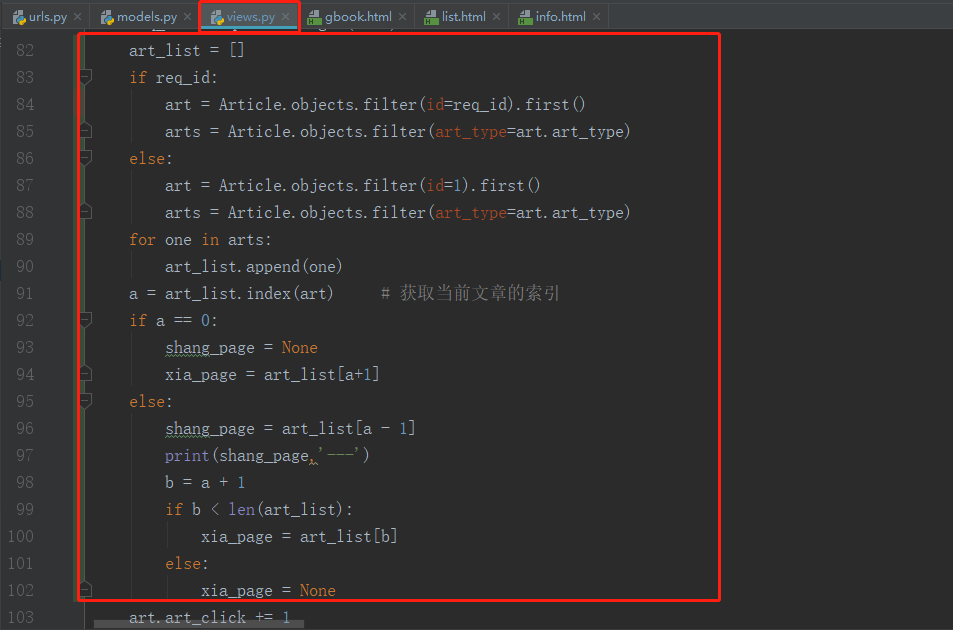Viewport: 953px width, 630px height.
Task: Click fold end marker at line 85
Action: (x=86, y=131)
